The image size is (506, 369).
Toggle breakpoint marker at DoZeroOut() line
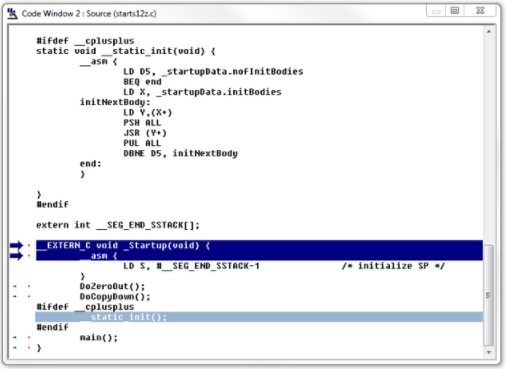click(29, 286)
